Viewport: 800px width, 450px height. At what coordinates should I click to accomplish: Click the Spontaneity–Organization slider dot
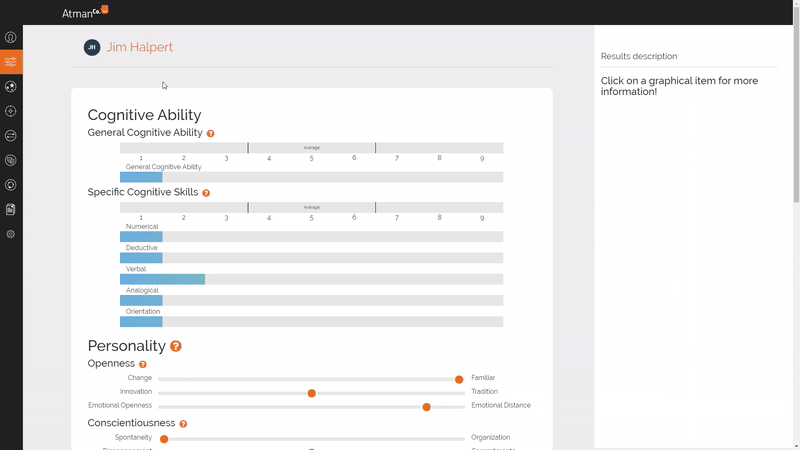pyautogui.click(x=164, y=439)
